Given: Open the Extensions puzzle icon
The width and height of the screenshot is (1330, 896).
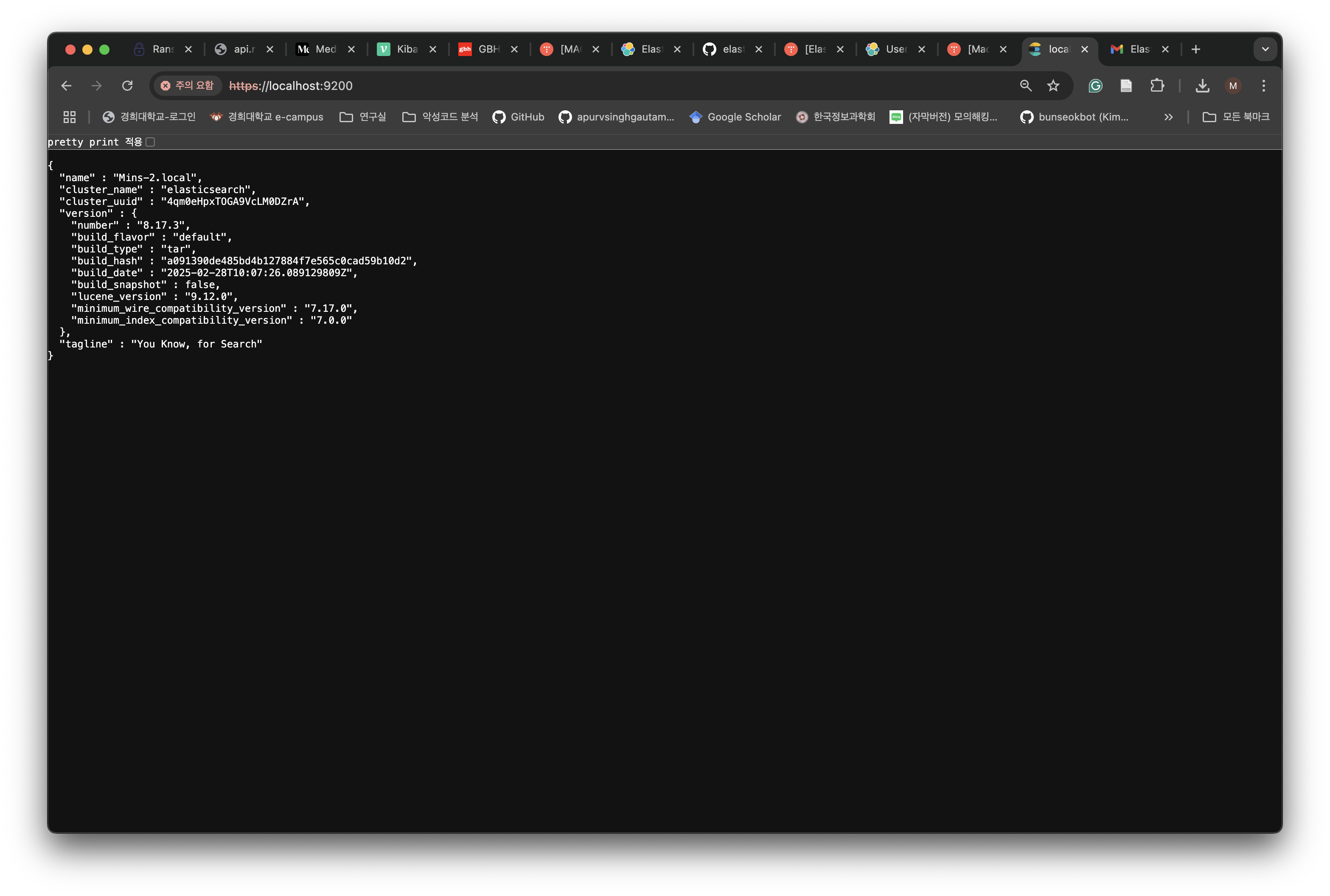Looking at the screenshot, I should pyautogui.click(x=1157, y=86).
